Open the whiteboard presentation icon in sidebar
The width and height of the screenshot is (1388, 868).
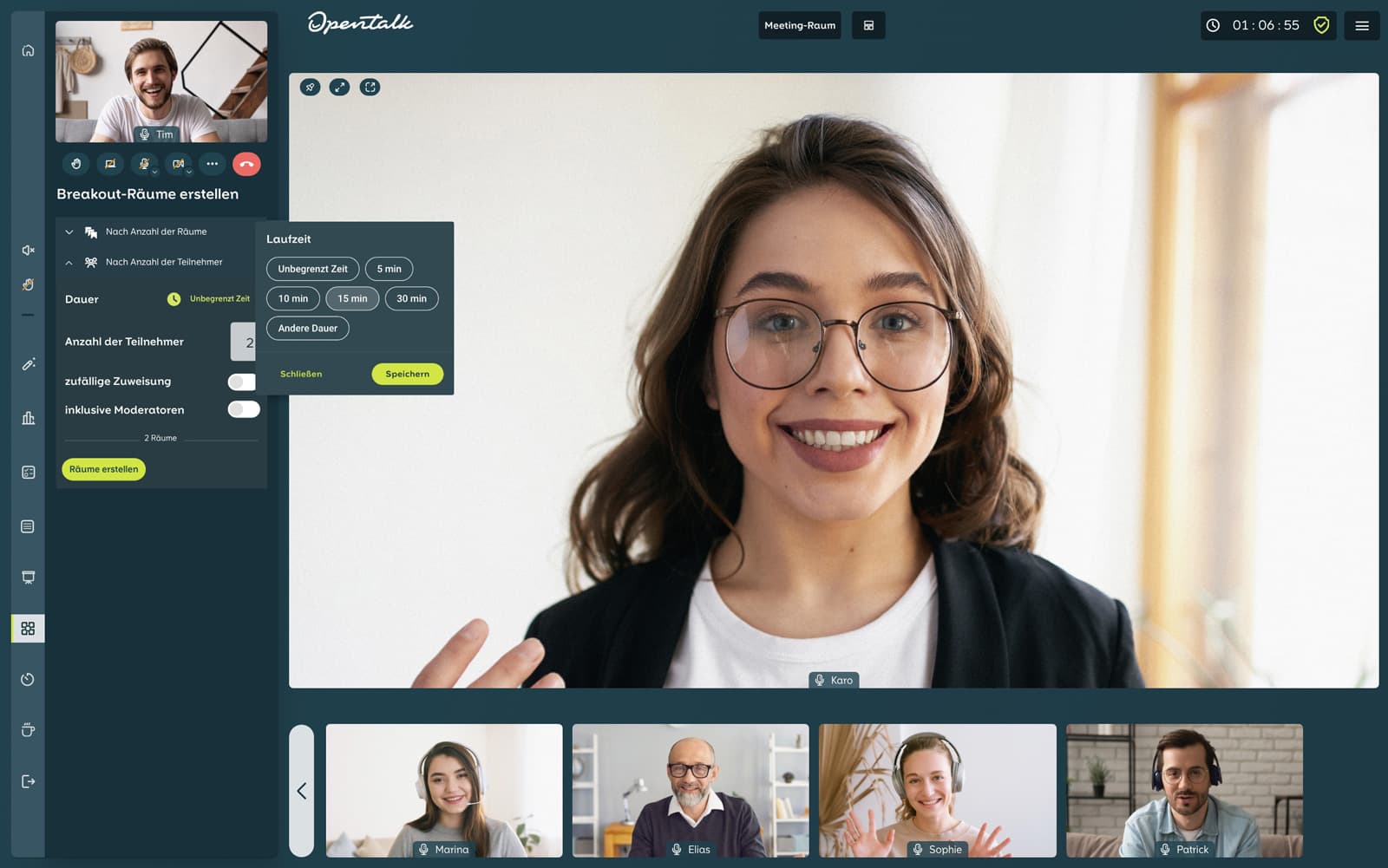28,578
